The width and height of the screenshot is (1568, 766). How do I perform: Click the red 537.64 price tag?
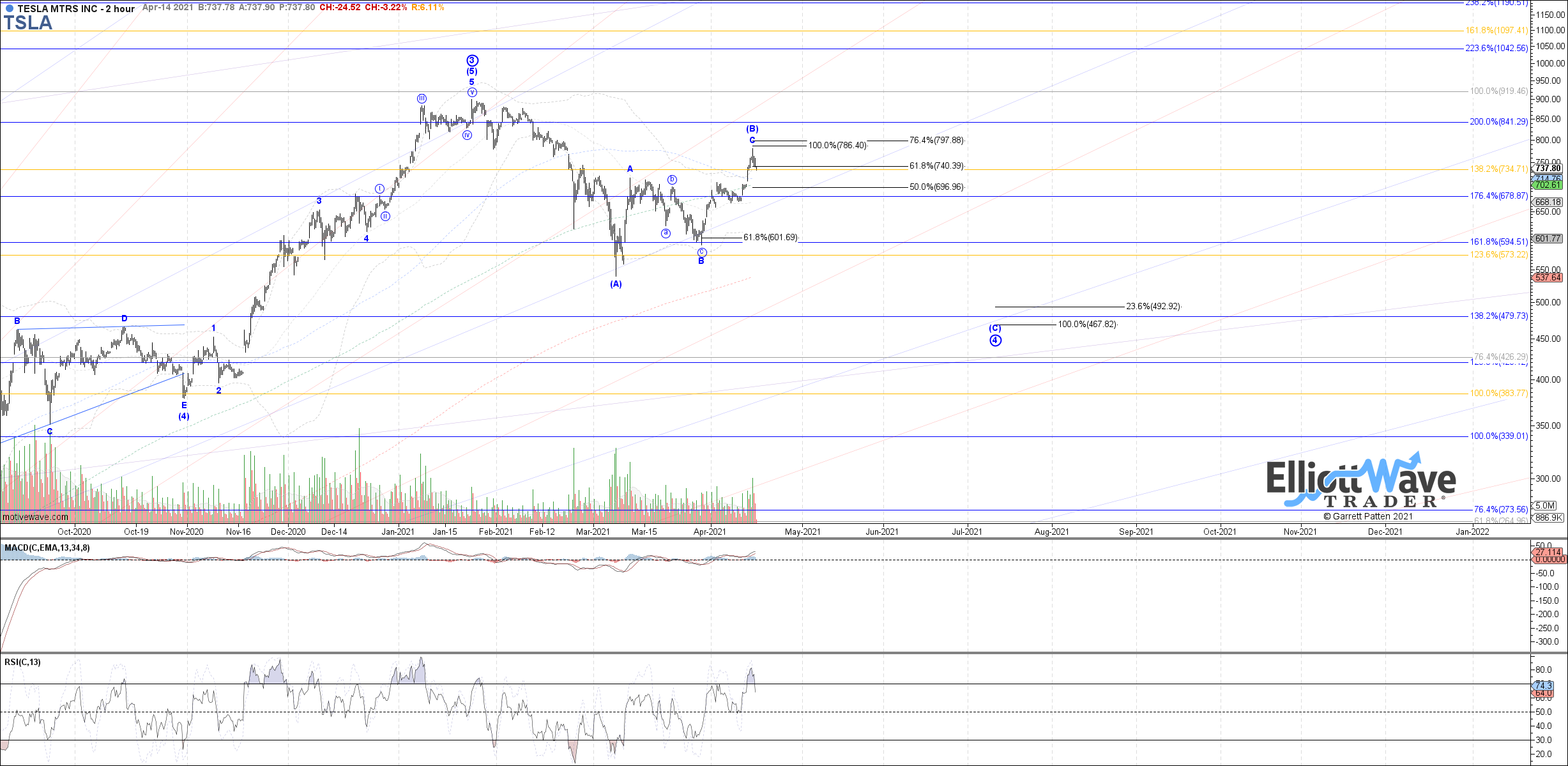[x=1548, y=277]
